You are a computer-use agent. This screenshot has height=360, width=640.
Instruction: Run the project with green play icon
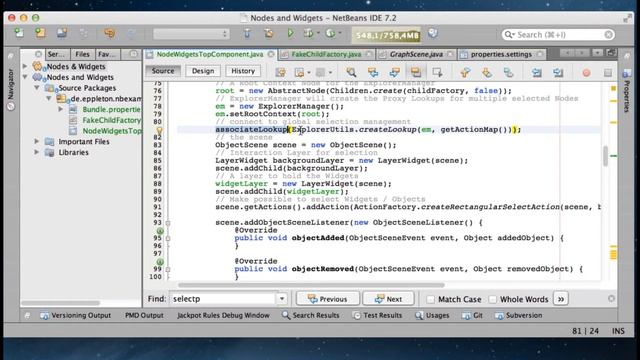click(x=290, y=33)
